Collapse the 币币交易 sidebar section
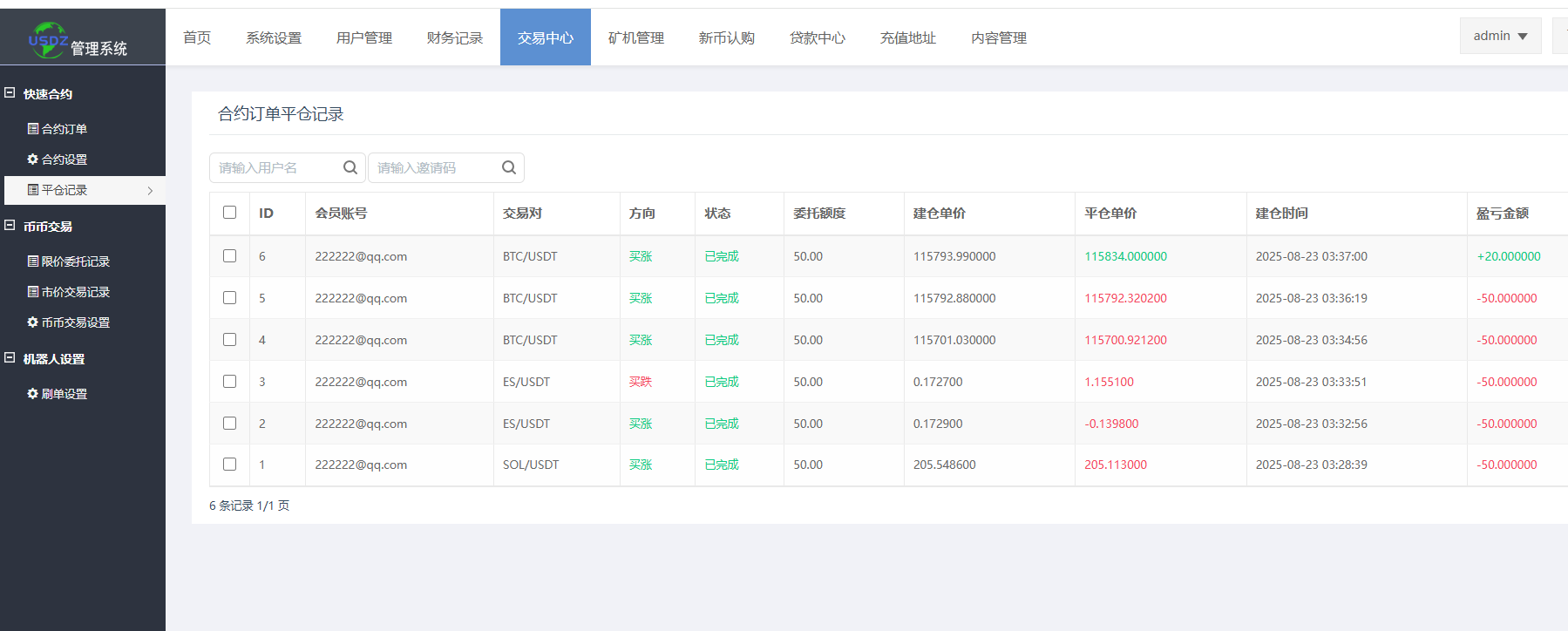Image resolution: width=1568 pixels, height=631 pixels. click(10, 226)
